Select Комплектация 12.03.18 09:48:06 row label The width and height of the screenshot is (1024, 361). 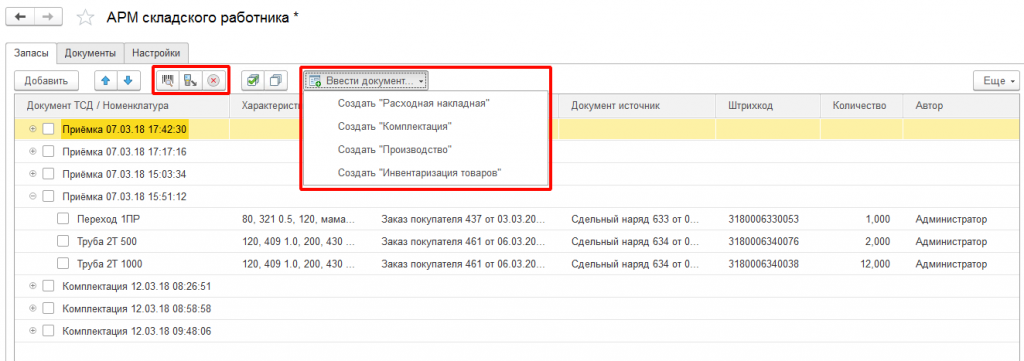click(136, 331)
